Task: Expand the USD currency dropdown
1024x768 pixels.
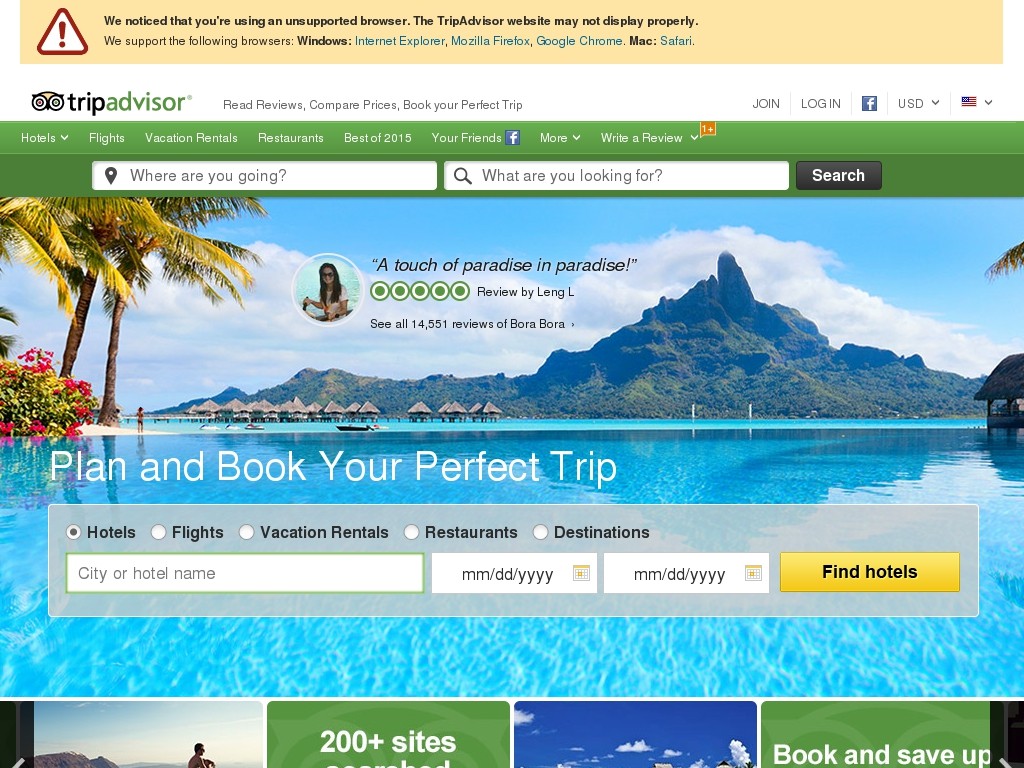Action: pyautogui.click(x=918, y=103)
